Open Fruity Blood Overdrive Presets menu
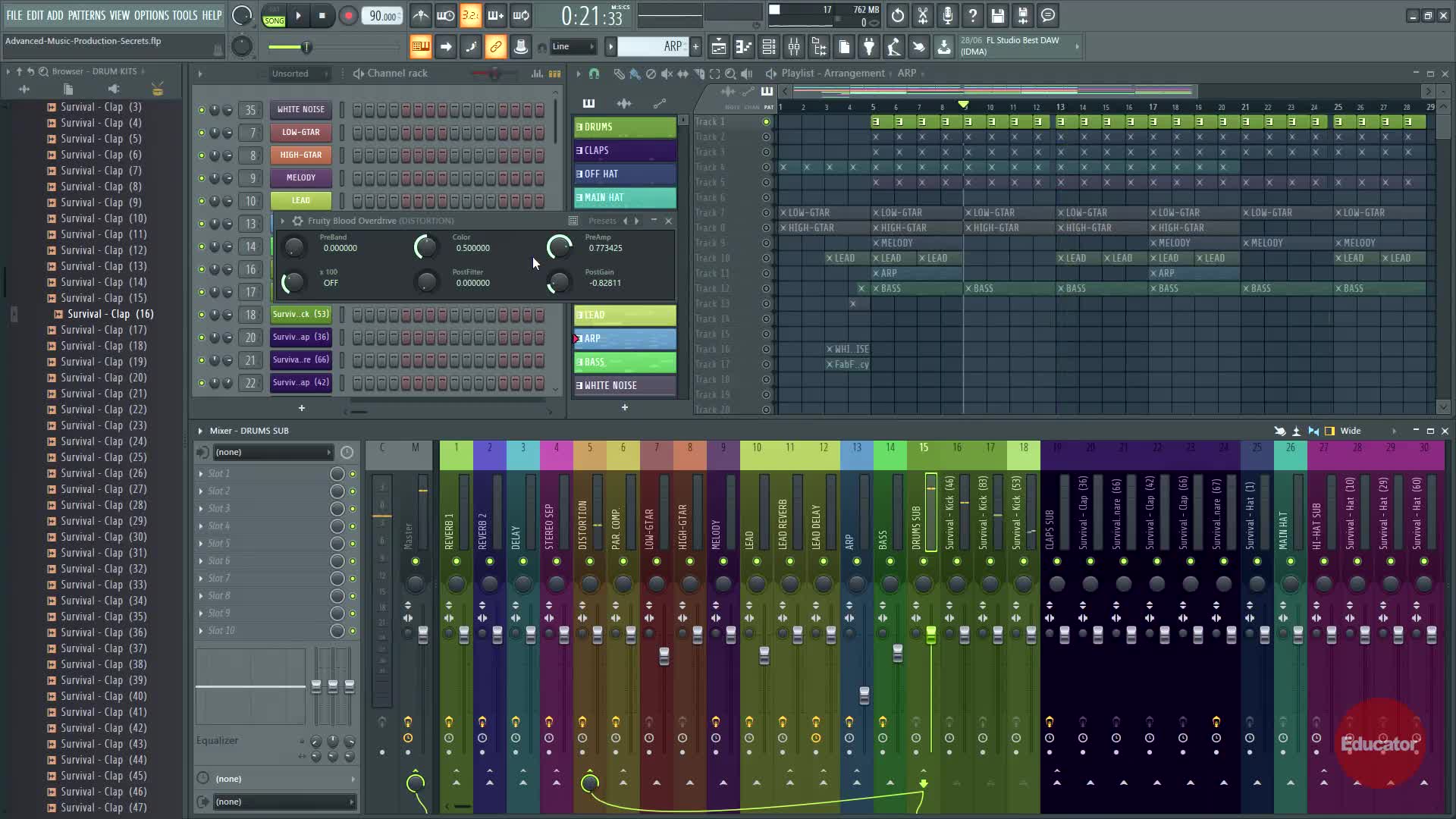 point(602,221)
